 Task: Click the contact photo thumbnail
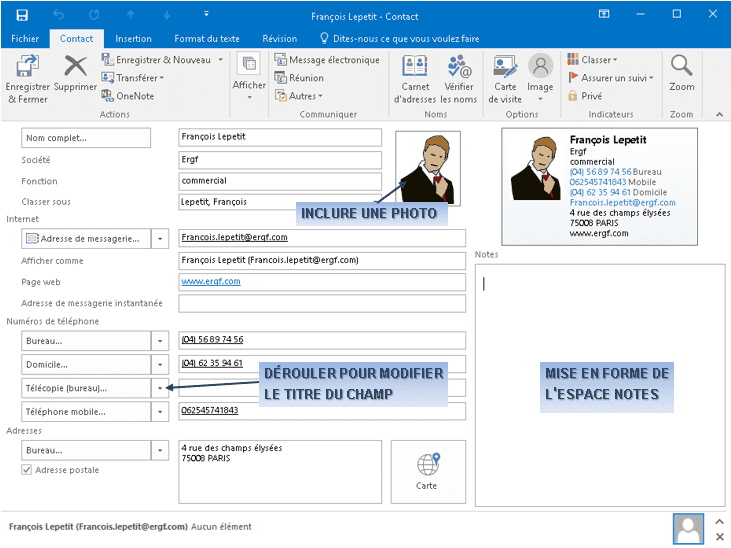tap(428, 168)
